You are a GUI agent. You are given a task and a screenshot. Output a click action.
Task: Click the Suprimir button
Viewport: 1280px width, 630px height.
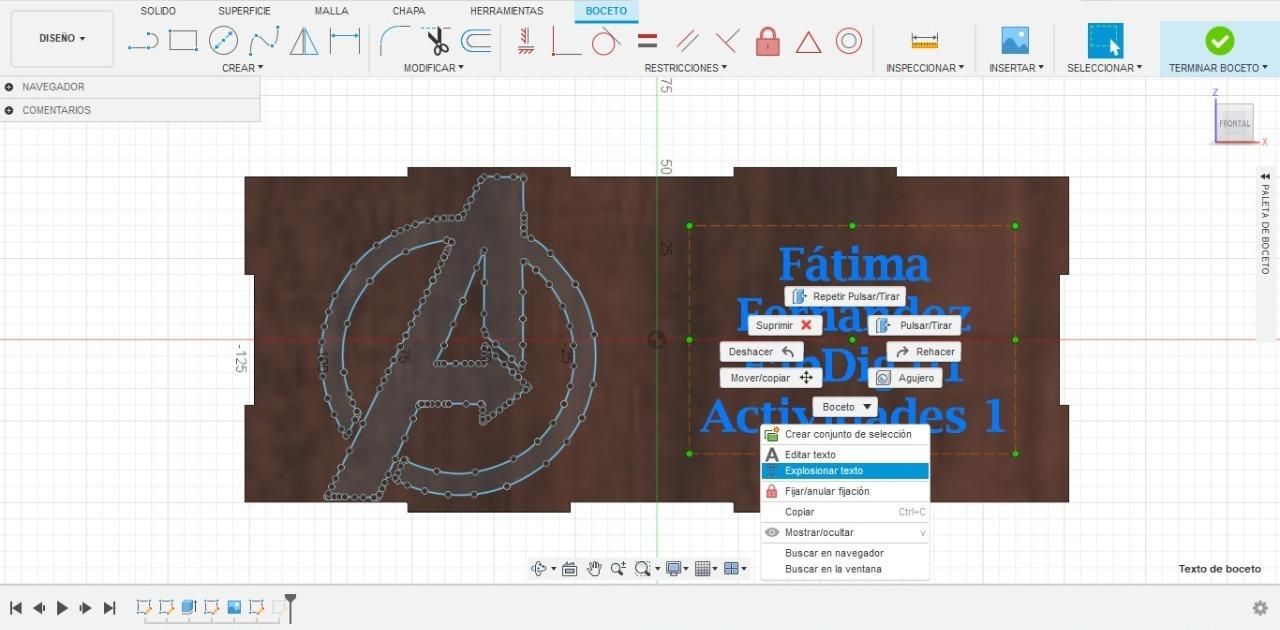pos(785,325)
